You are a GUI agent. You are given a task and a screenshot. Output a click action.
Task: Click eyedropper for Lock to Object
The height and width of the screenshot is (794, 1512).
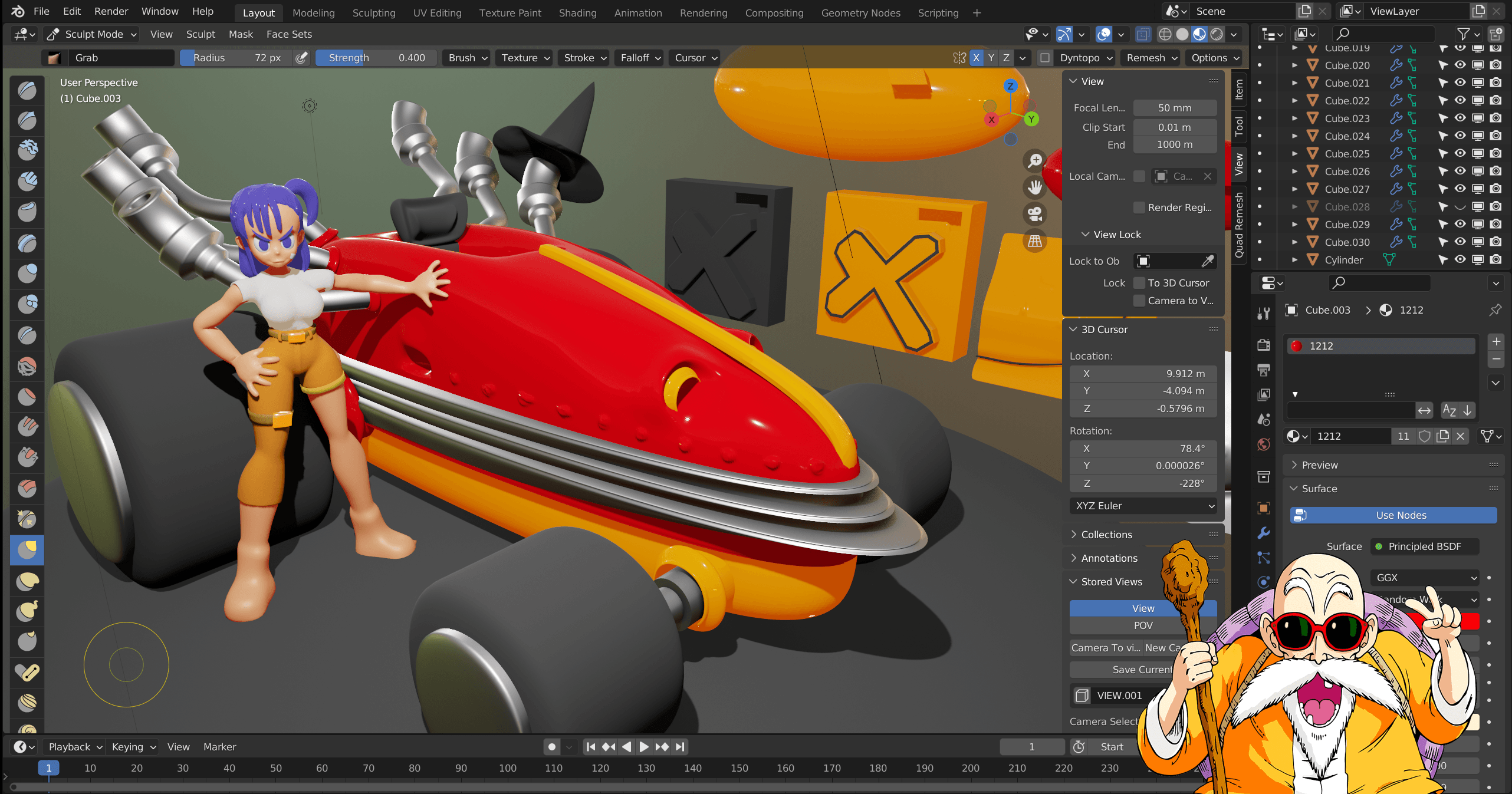1207,261
